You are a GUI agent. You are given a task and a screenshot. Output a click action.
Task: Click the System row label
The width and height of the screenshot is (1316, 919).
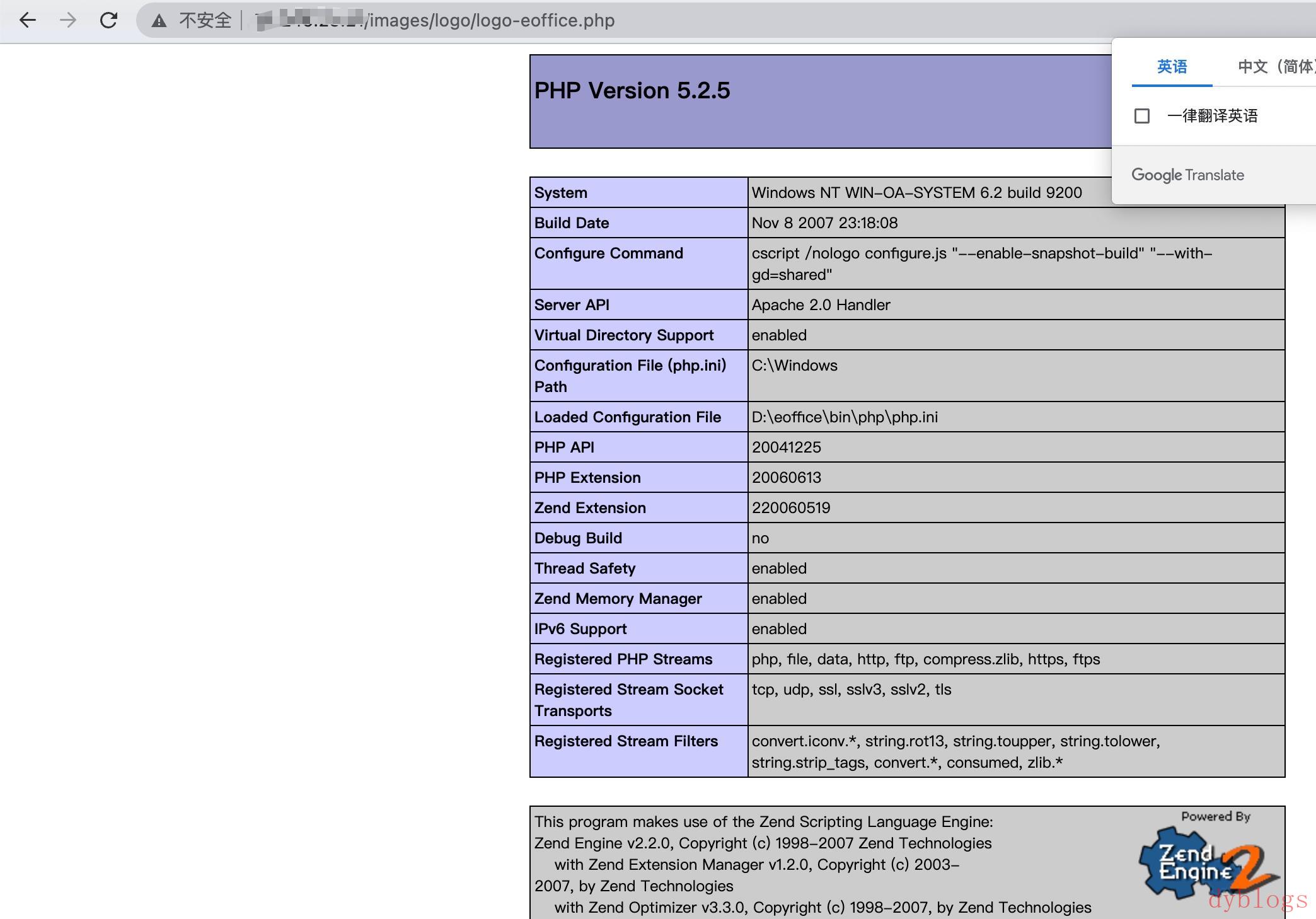(560, 193)
